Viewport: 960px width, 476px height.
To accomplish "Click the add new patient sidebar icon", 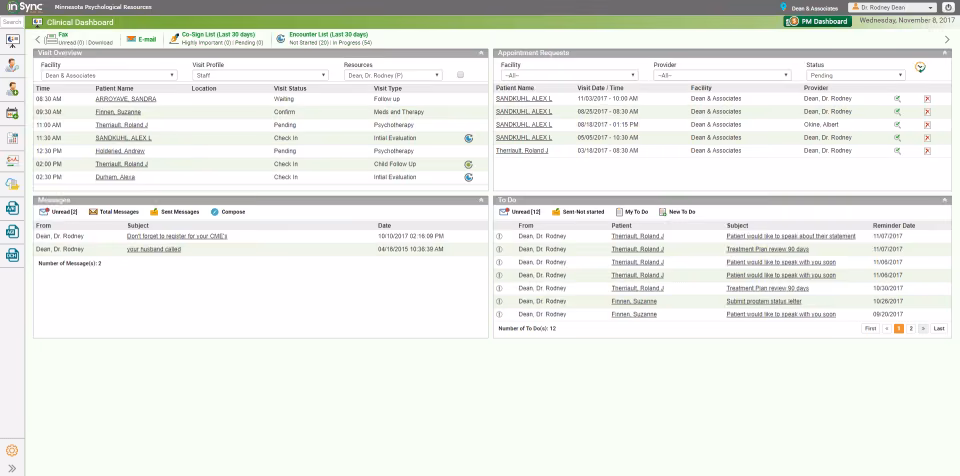I will pos(12,89).
